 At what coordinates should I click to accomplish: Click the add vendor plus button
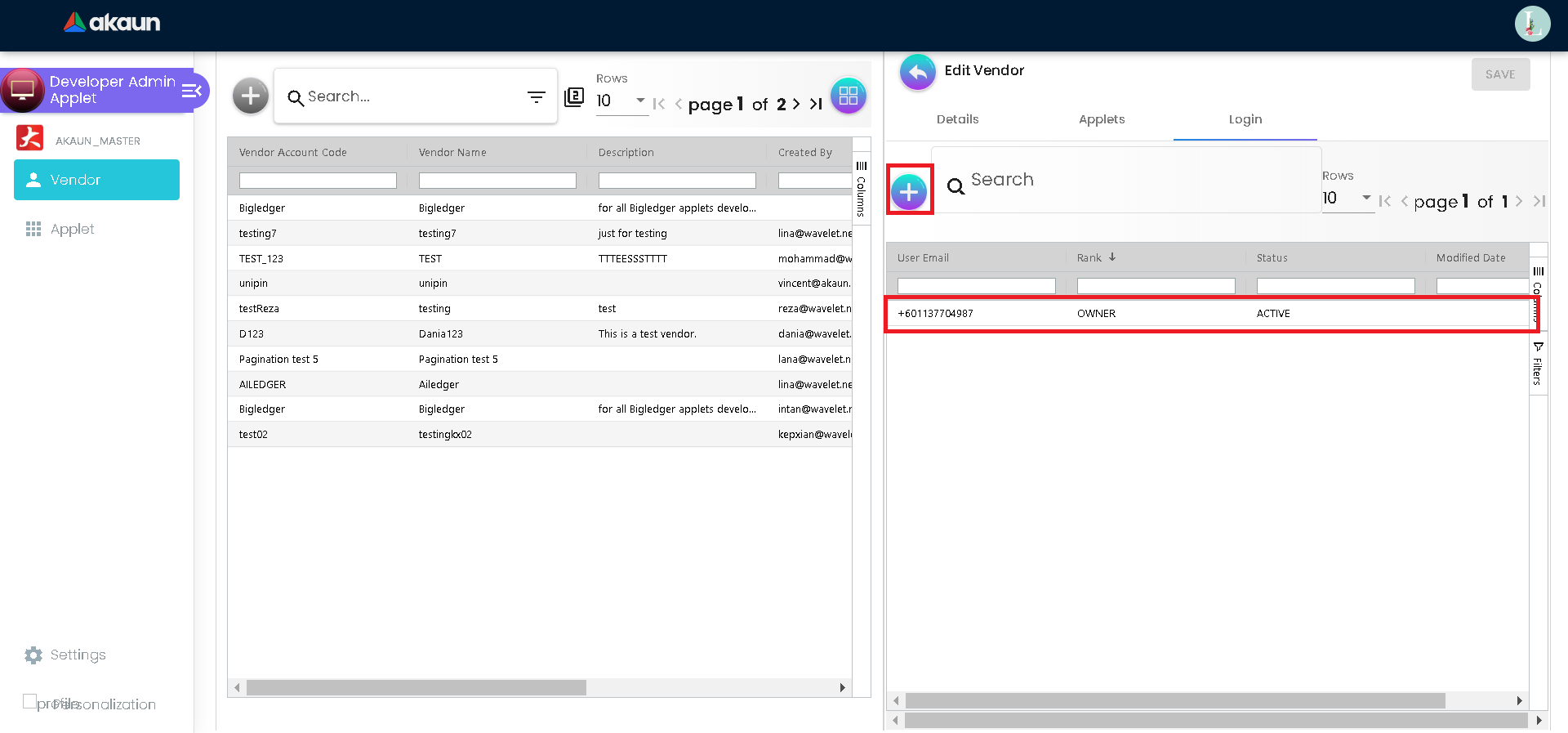click(250, 96)
